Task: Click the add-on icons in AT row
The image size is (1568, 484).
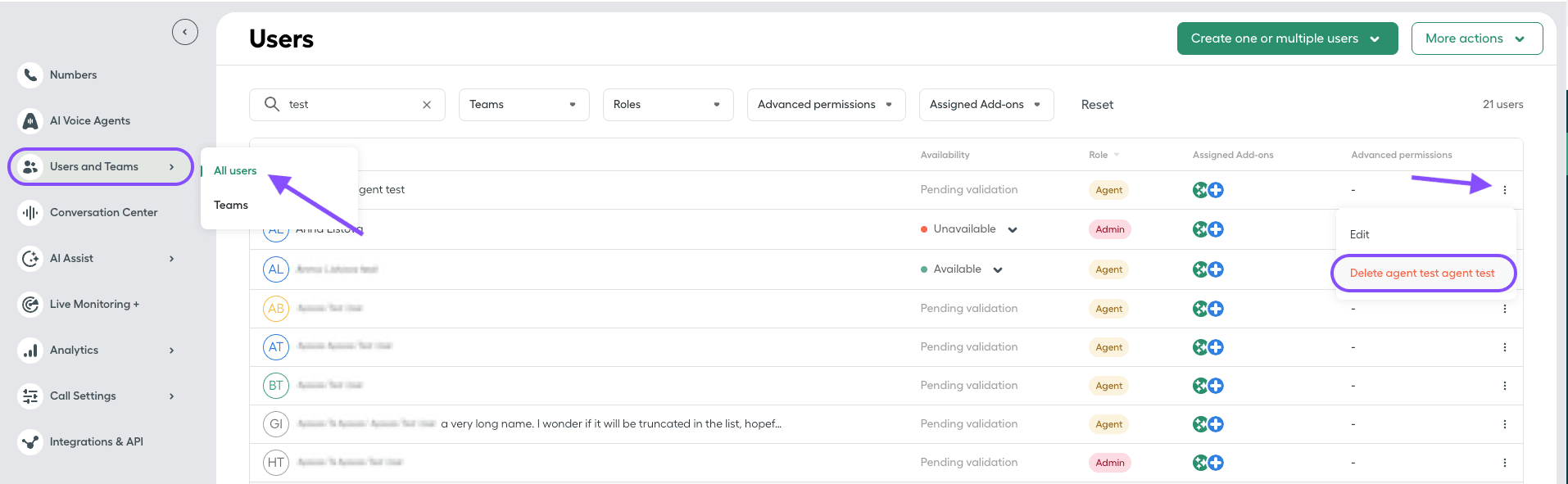Action: click(1208, 347)
